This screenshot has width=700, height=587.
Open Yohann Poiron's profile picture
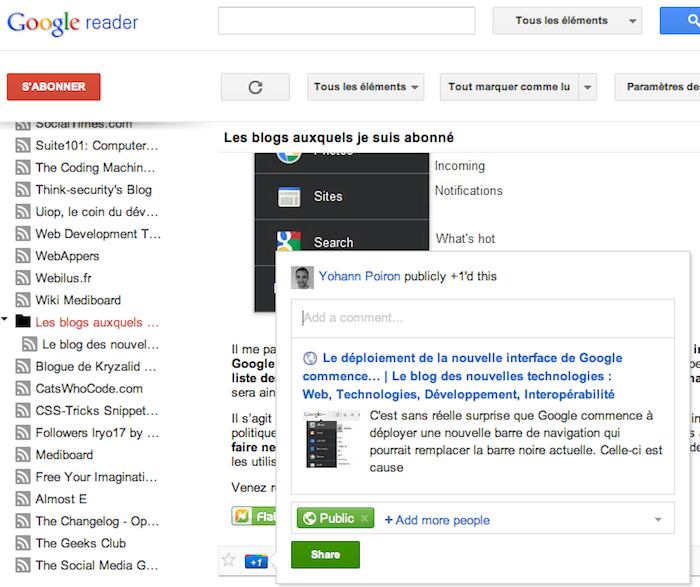(x=302, y=277)
